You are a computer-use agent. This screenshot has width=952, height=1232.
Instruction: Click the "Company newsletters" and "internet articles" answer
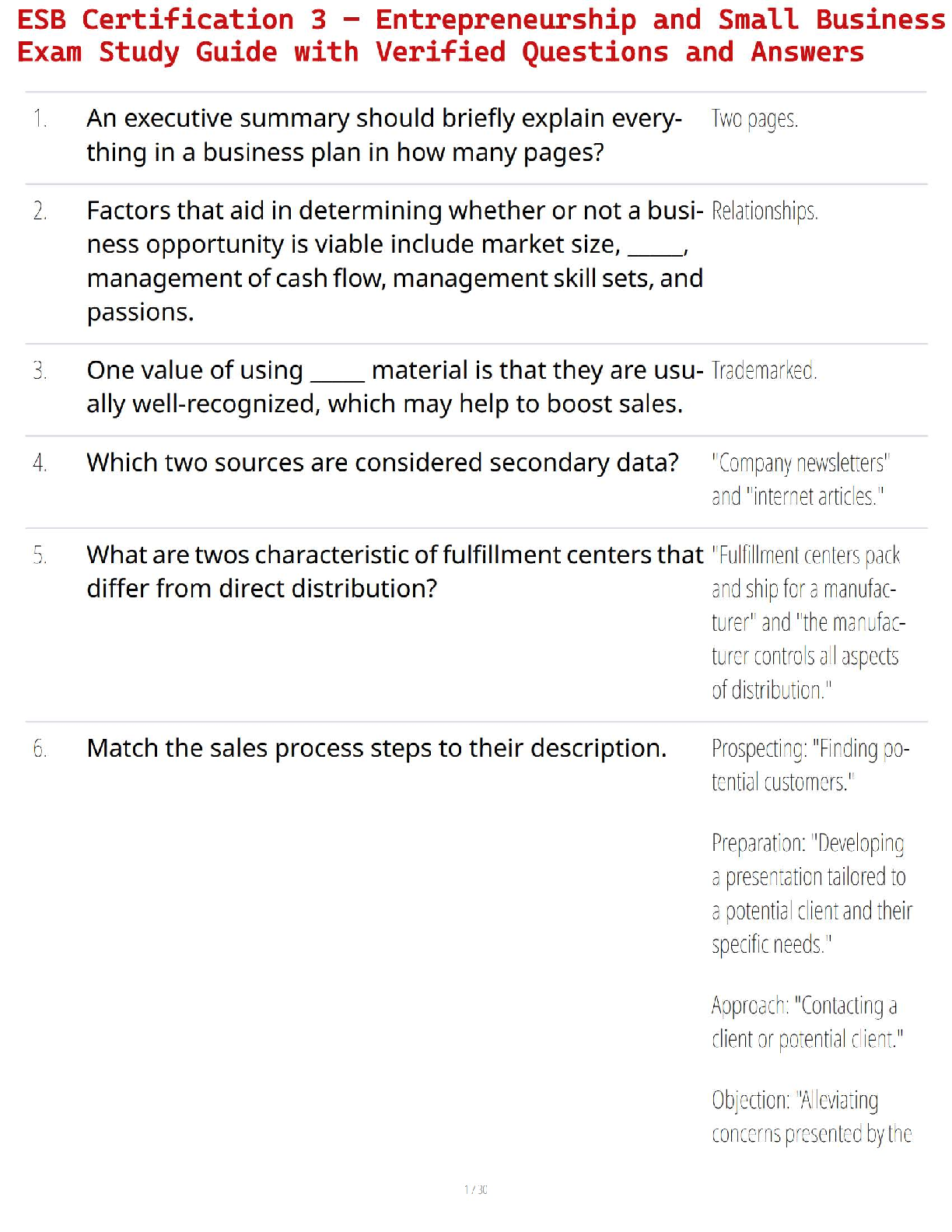coord(800,479)
